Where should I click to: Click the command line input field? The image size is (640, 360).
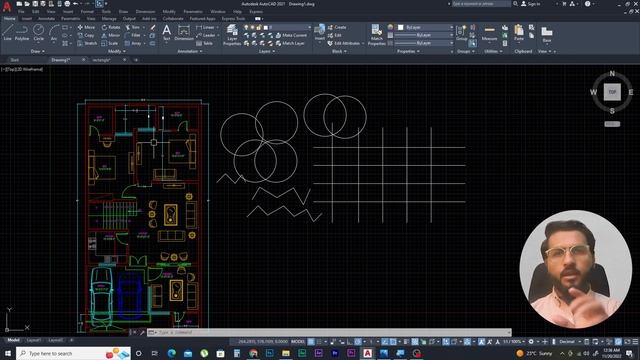pos(329,333)
